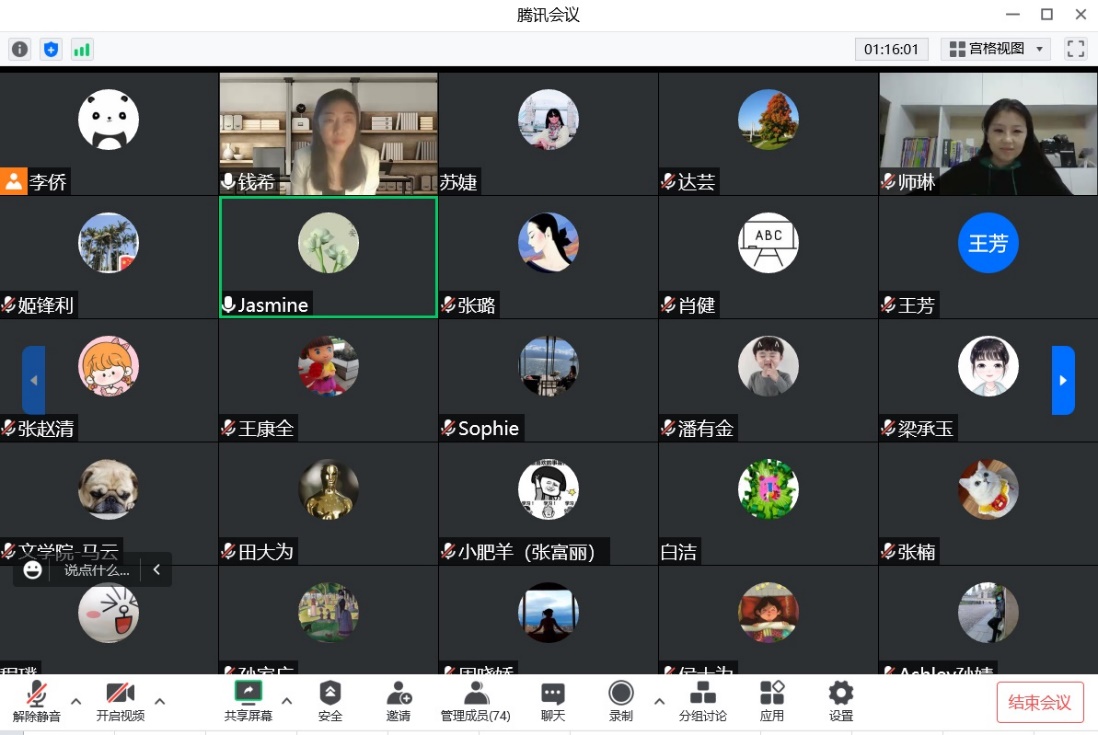1098x735 pixels.
Task: Unmute the microphone (解除静音)
Action: pyautogui.click(x=37, y=700)
